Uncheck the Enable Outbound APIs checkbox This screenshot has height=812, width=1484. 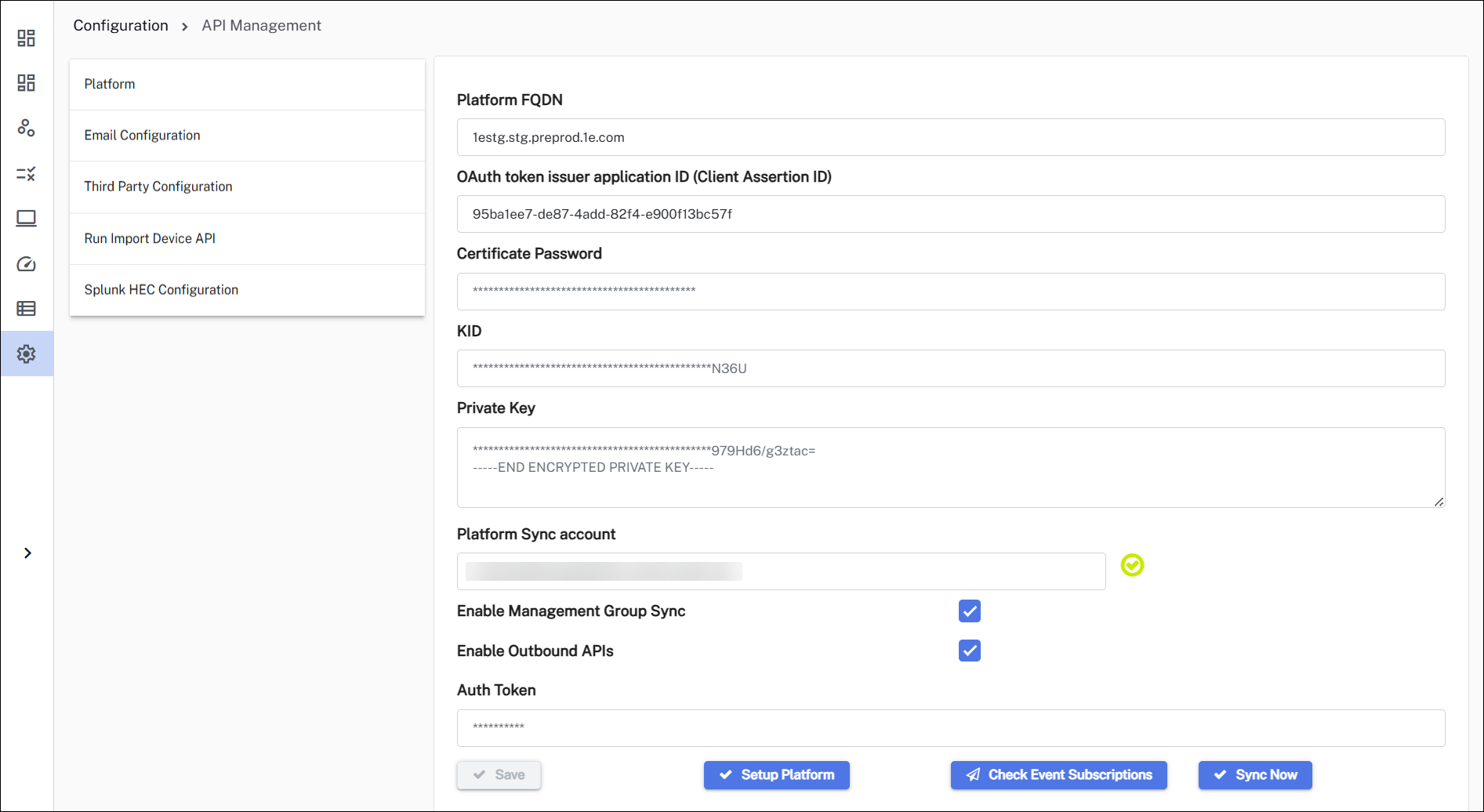tap(969, 651)
